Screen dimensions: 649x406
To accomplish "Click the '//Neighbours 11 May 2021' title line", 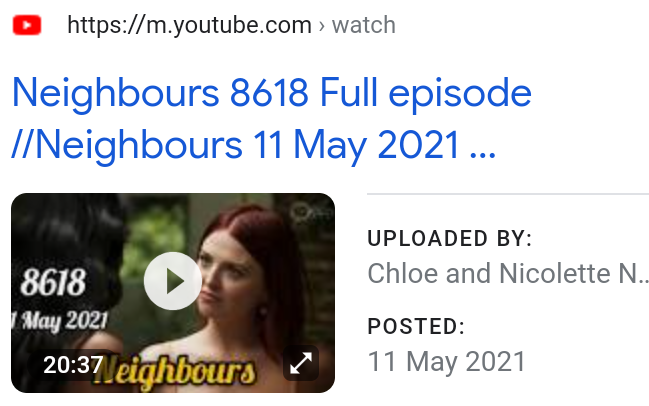I will pyautogui.click(x=236, y=145).
